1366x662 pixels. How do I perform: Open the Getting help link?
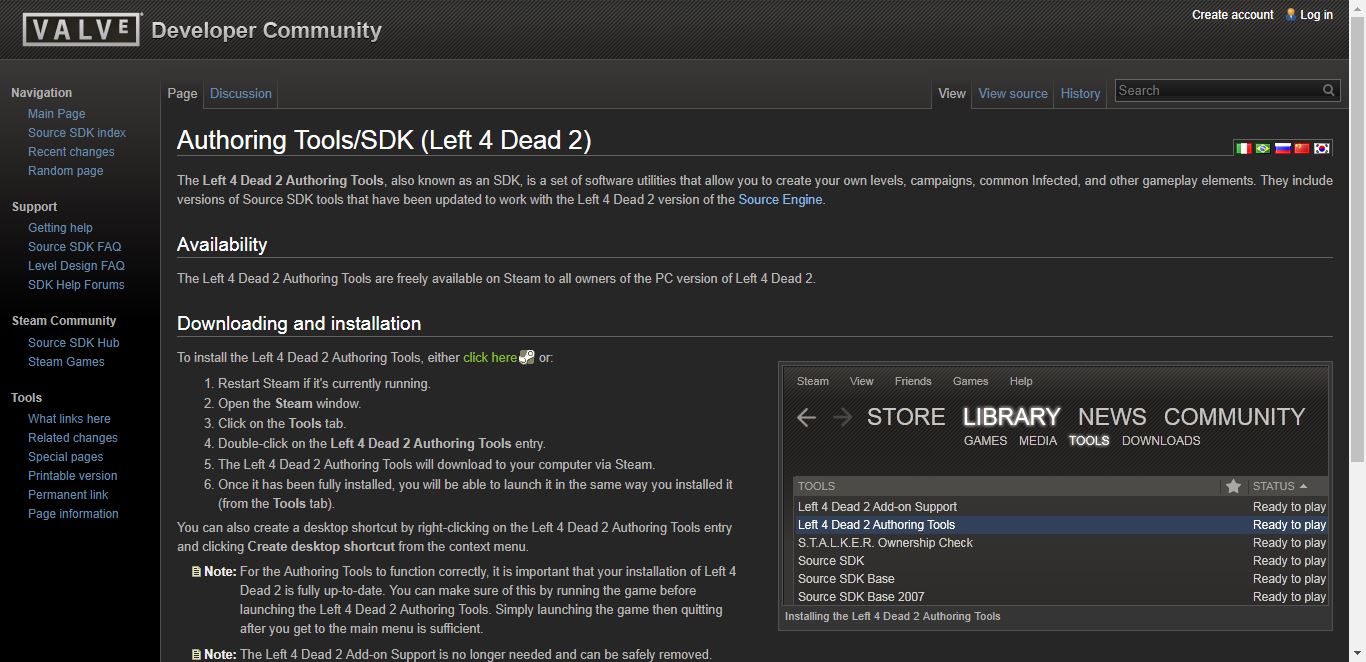pos(60,228)
